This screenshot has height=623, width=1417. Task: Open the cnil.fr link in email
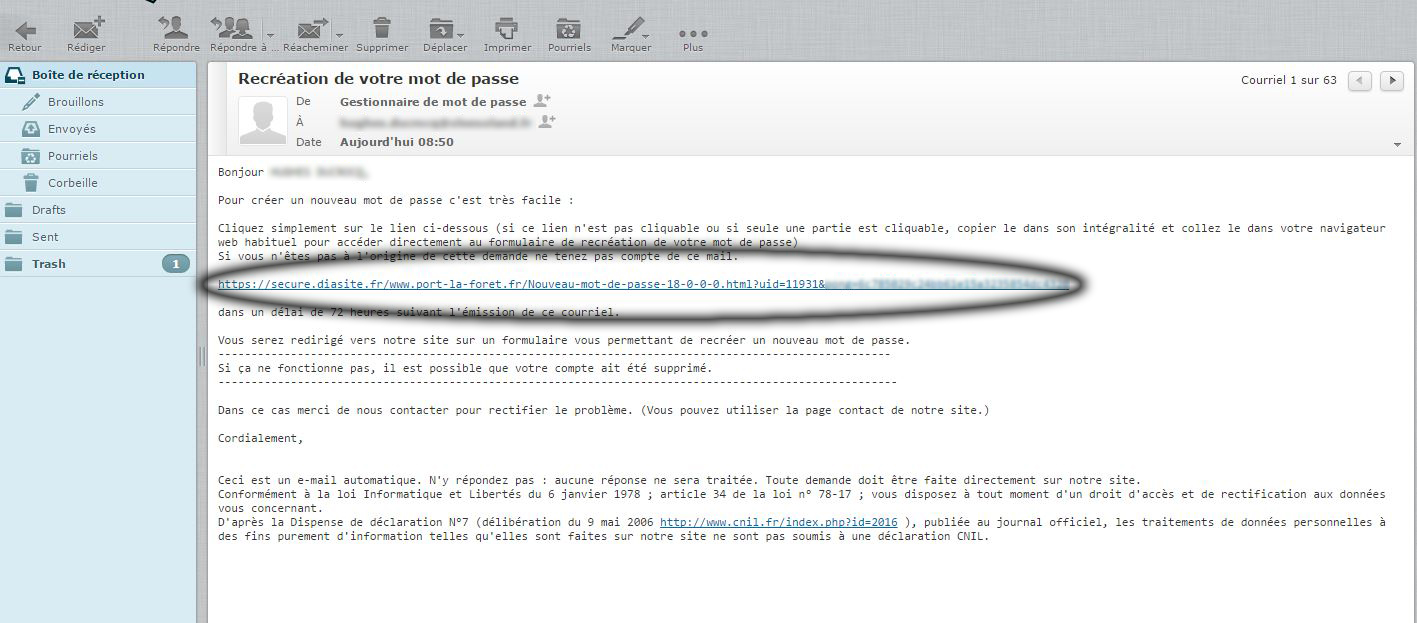[778, 522]
